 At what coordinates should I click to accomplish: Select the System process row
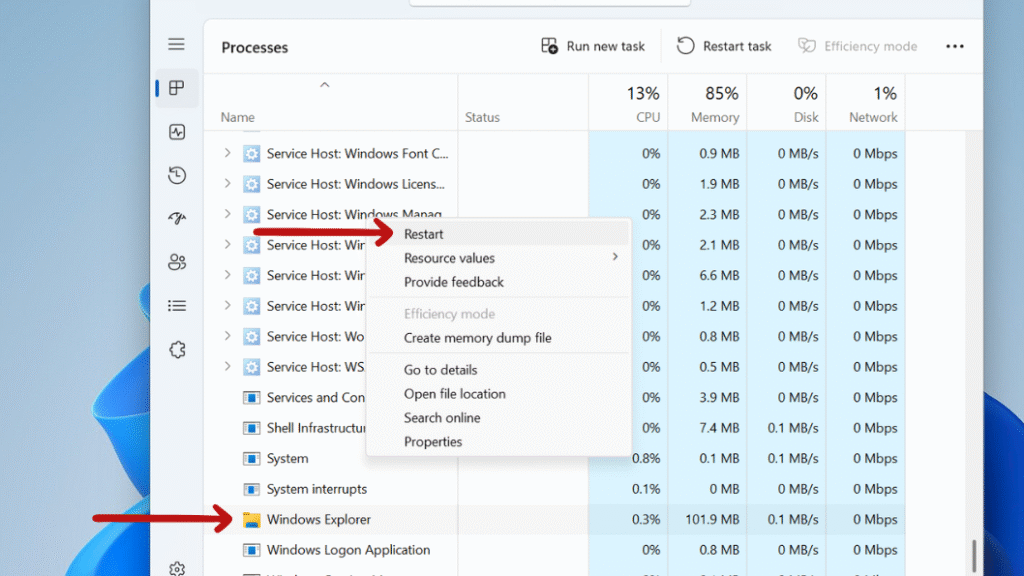point(555,458)
